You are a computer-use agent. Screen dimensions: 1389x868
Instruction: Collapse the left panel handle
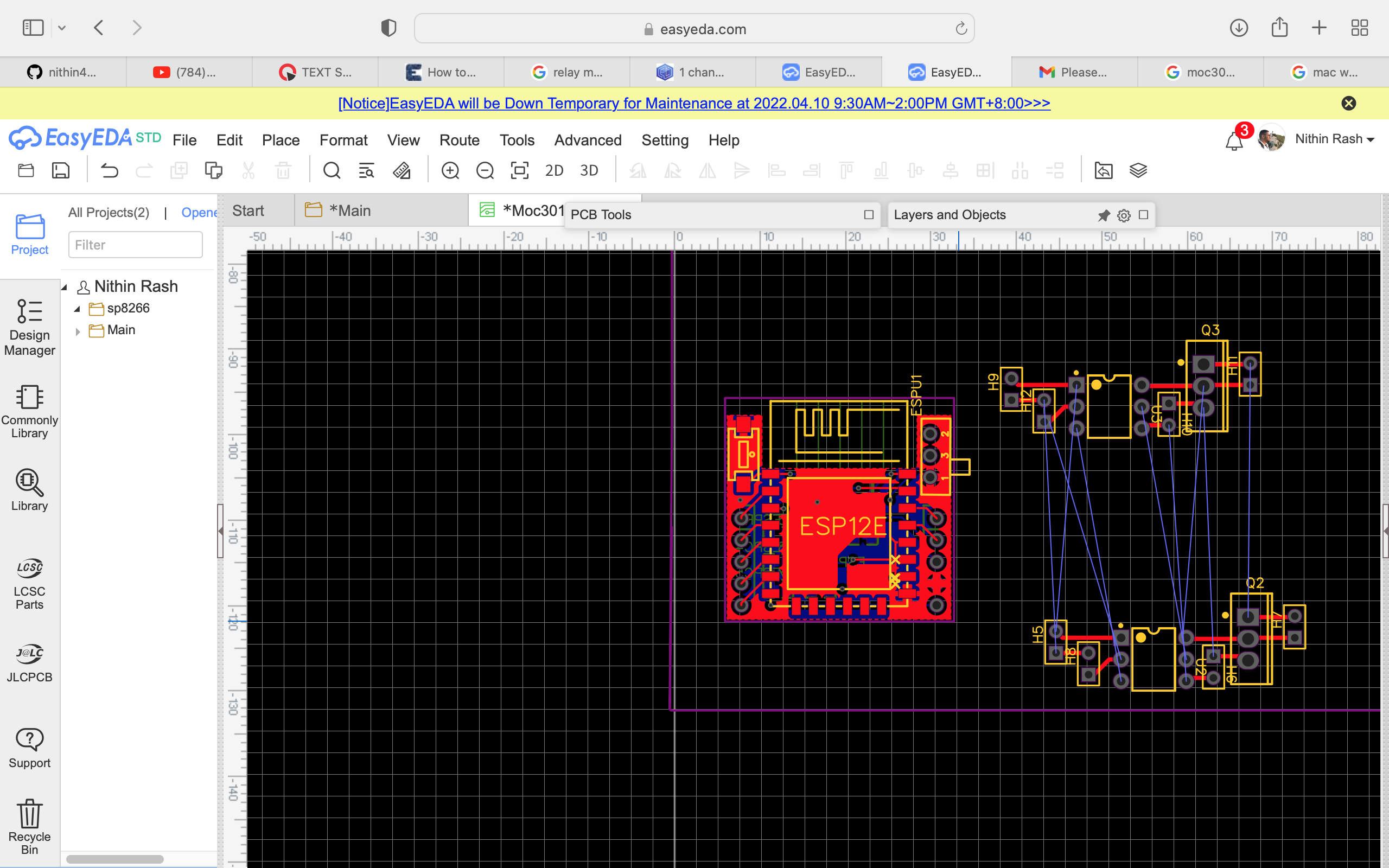[x=220, y=531]
